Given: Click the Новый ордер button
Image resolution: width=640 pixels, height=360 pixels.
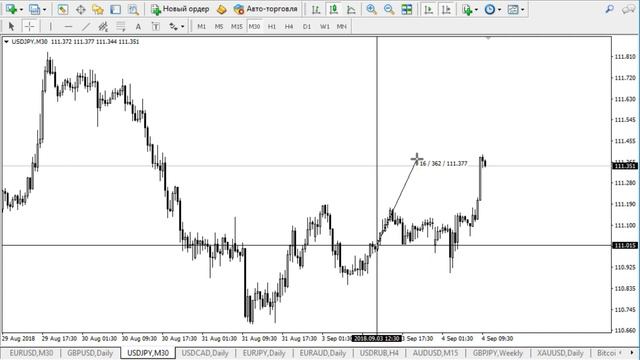Looking at the screenshot, I should (x=180, y=9).
